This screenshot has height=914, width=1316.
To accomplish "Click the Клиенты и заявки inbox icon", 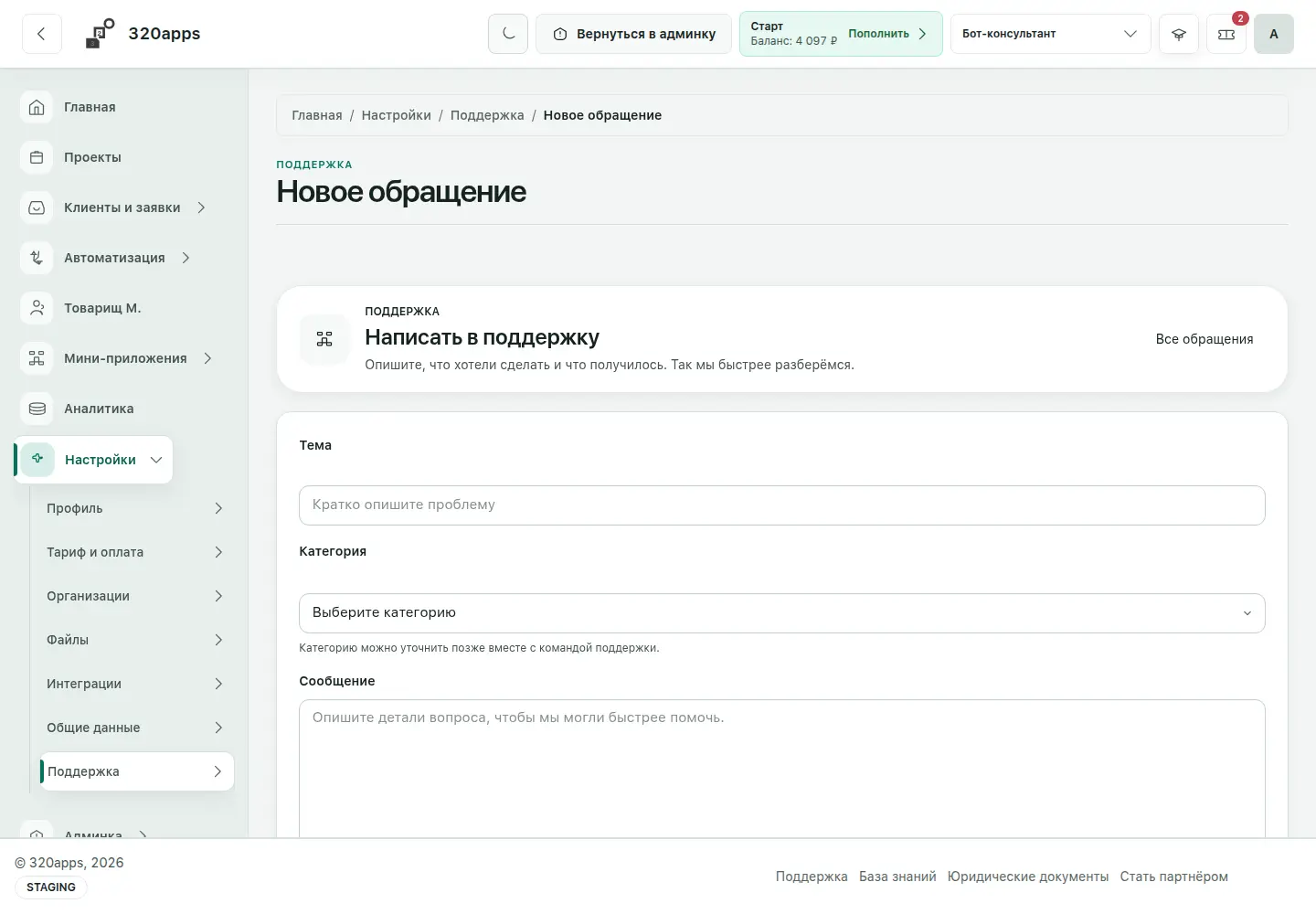I will pyautogui.click(x=37, y=207).
